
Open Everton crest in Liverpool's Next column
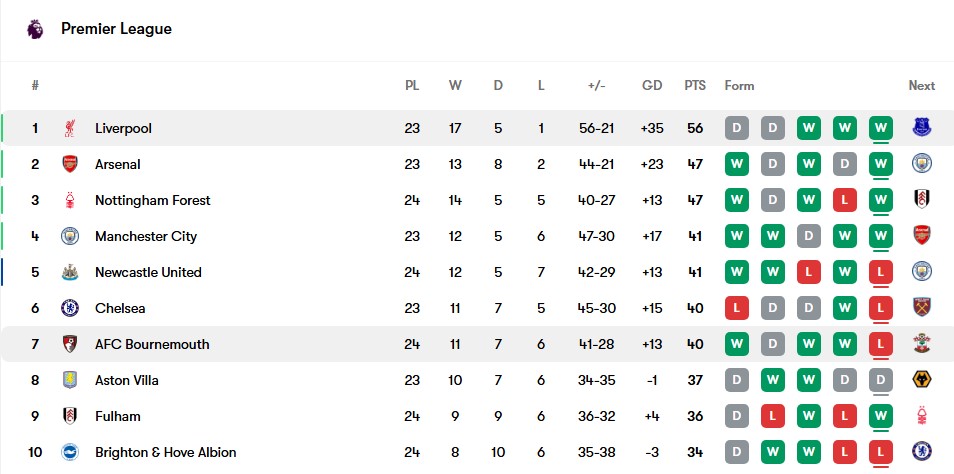pos(922,128)
